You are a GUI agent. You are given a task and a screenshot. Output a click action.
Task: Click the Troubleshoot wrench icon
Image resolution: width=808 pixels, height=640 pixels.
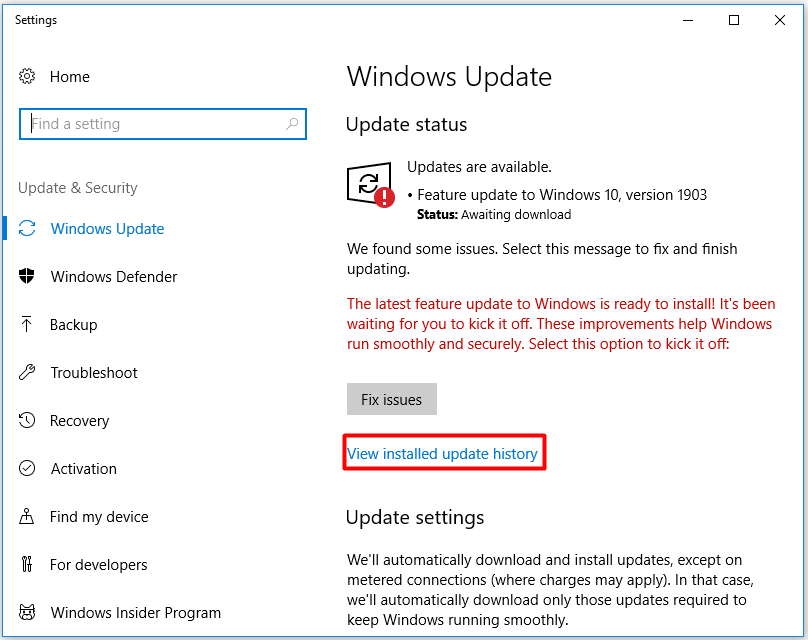coord(27,372)
